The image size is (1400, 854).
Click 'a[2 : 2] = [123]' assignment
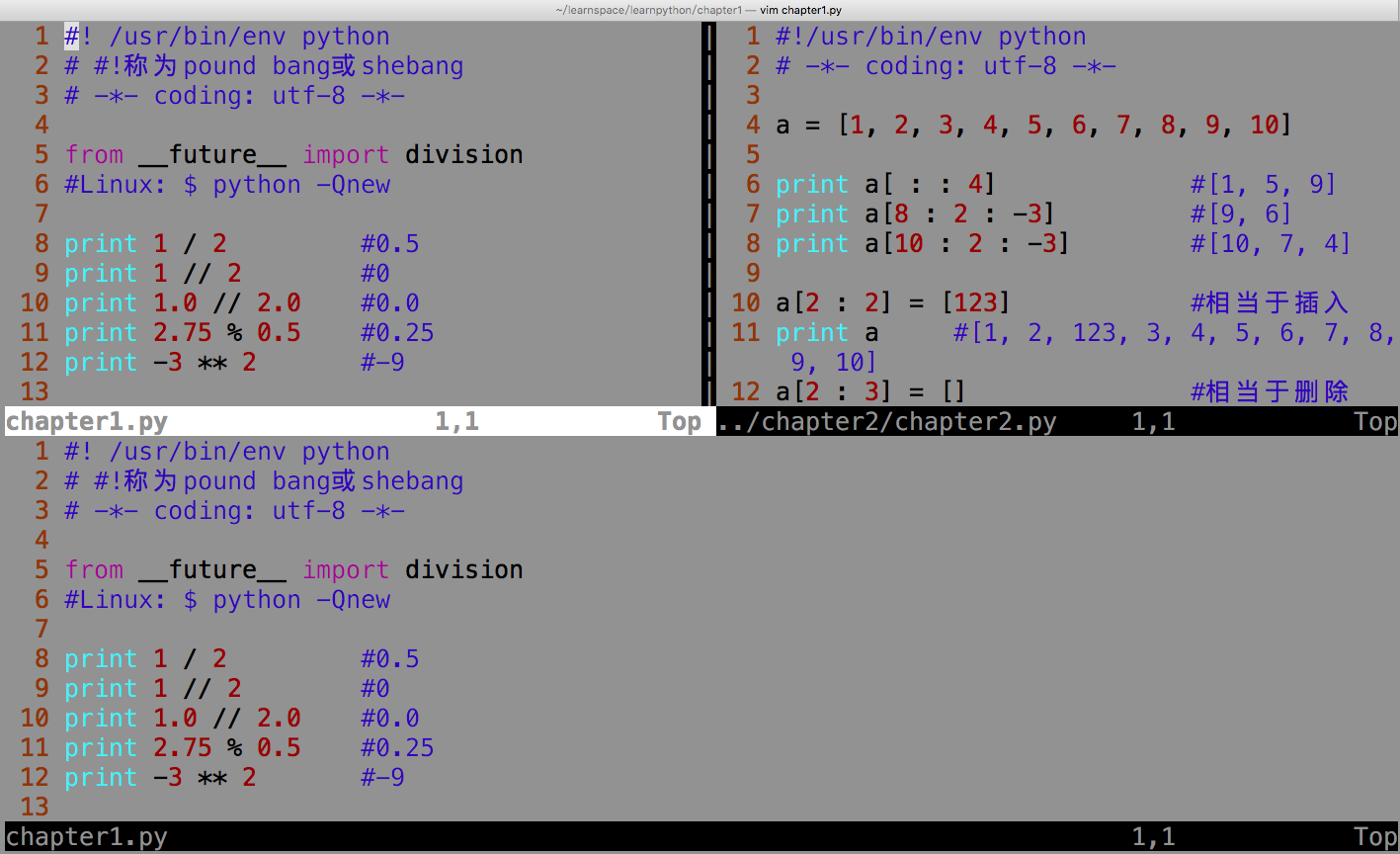pyautogui.click(x=893, y=303)
